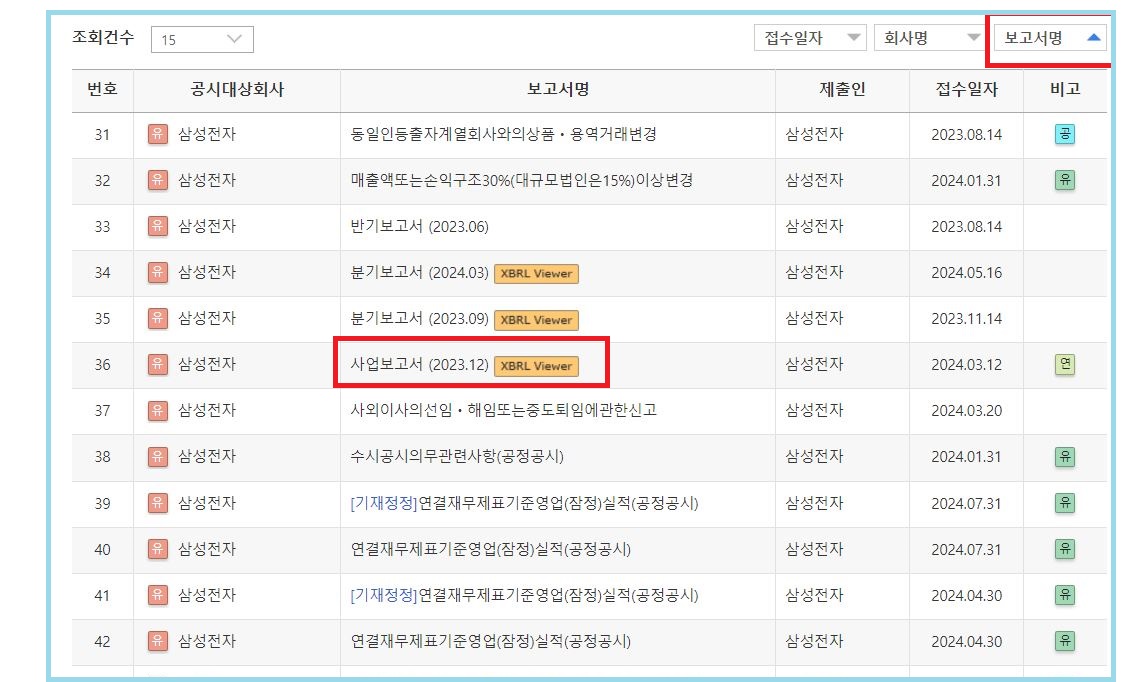Open the 회사명 sort dropdown
This screenshot has height=682, width=1133.
(930, 36)
